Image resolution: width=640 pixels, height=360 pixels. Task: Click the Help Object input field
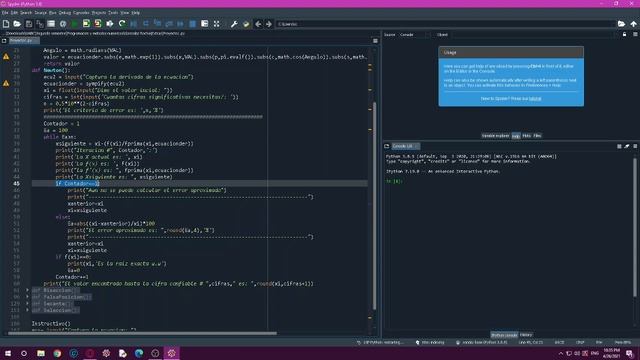[533, 35]
